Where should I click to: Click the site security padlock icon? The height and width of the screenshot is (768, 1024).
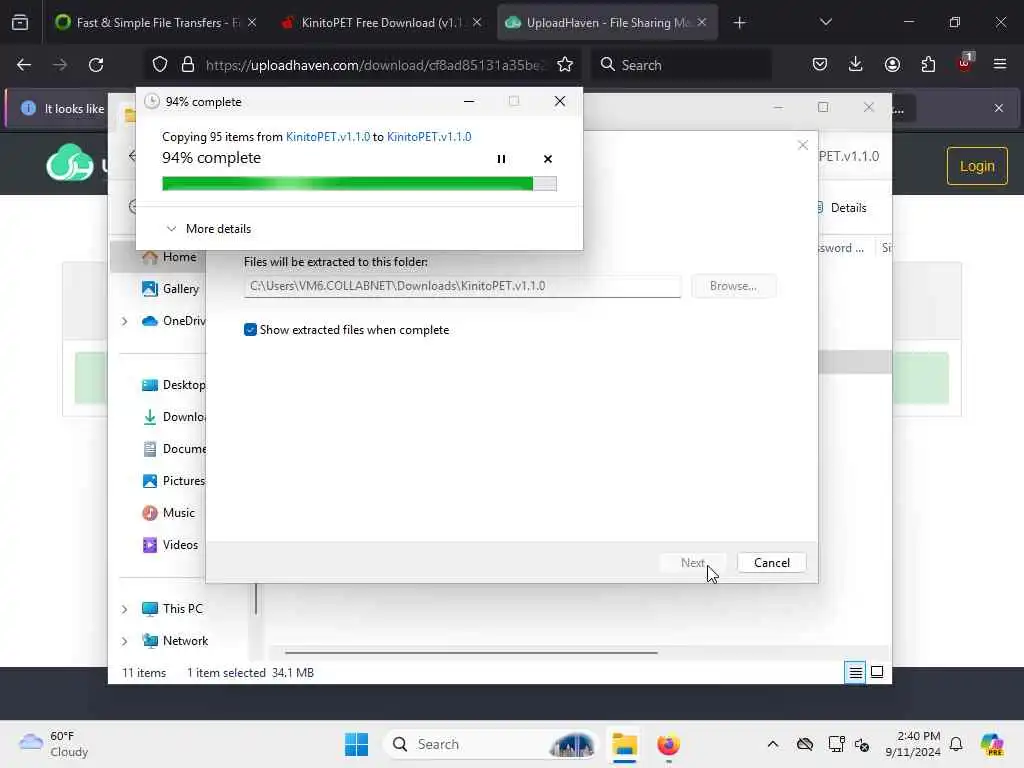pyautogui.click(x=188, y=65)
